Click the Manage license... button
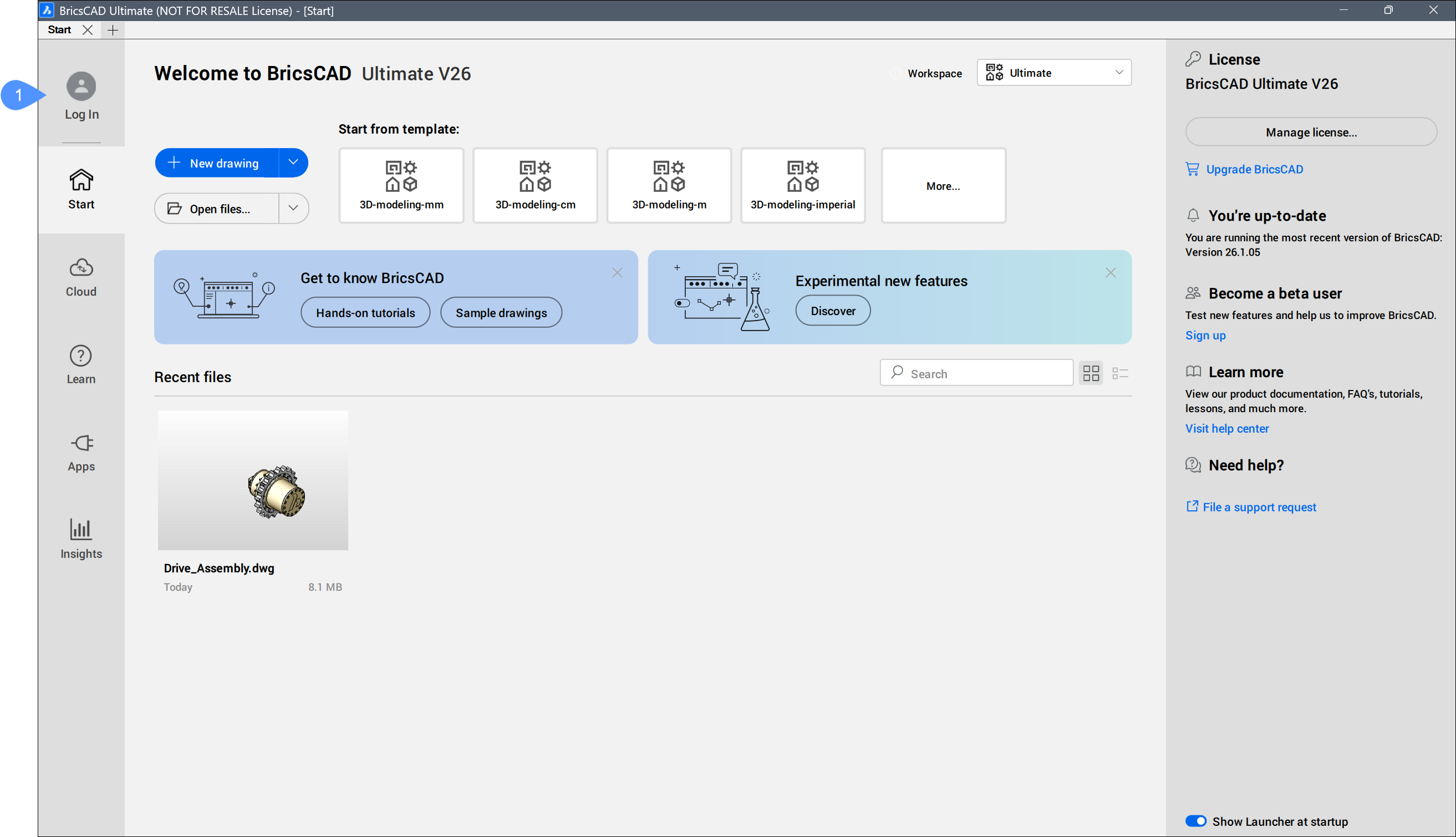 pyautogui.click(x=1311, y=131)
